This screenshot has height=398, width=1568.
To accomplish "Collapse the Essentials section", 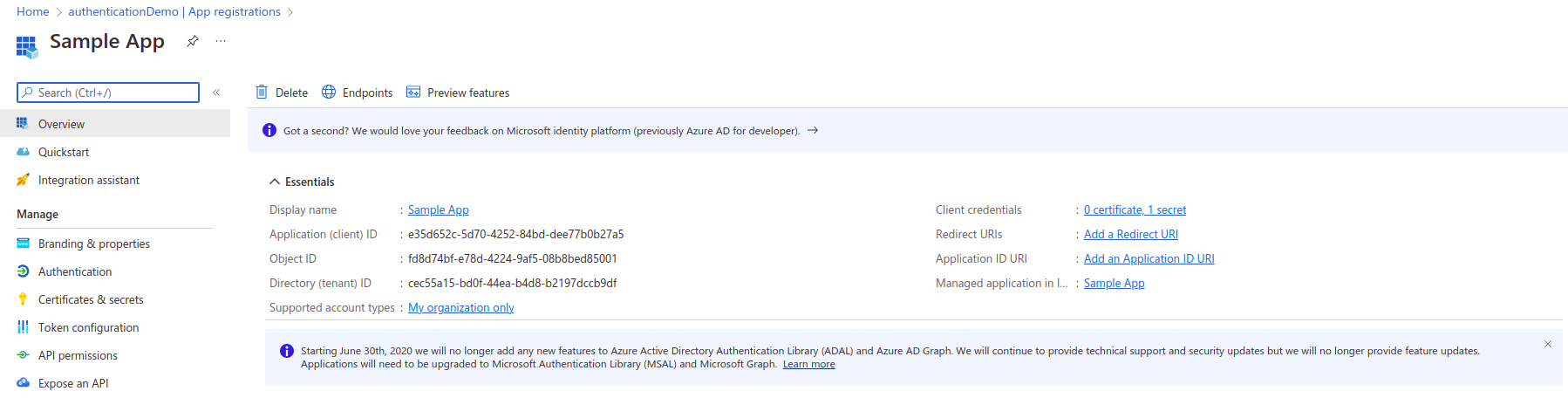I will pyautogui.click(x=302, y=182).
